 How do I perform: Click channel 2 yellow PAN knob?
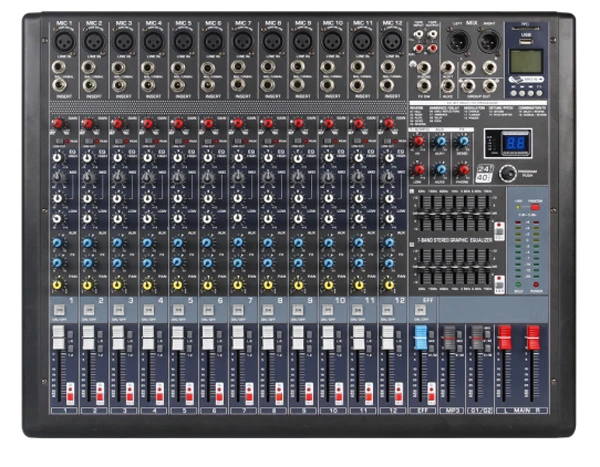click(x=88, y=285)
